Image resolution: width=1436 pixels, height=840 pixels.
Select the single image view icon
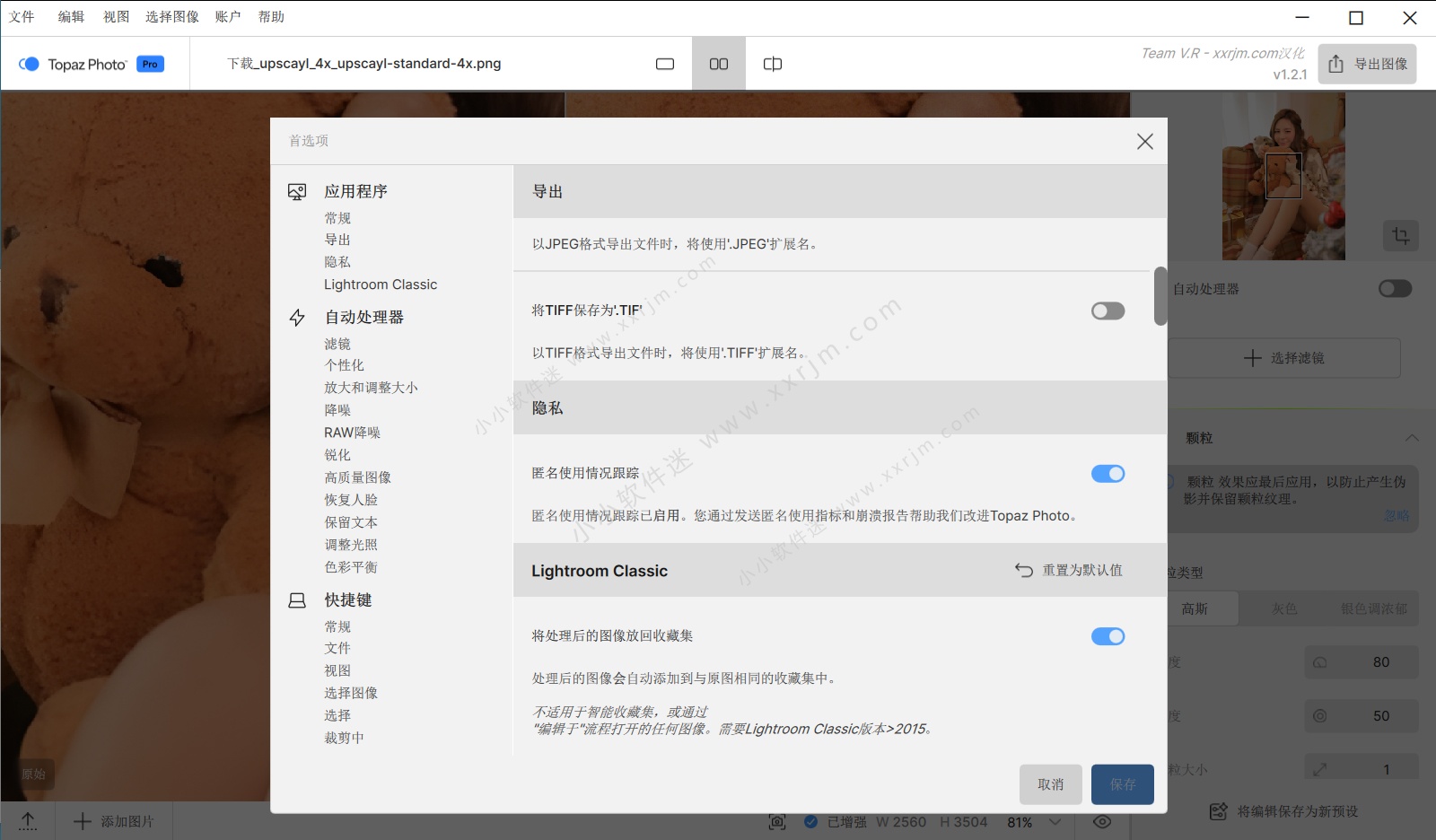(x=664, y=64)
